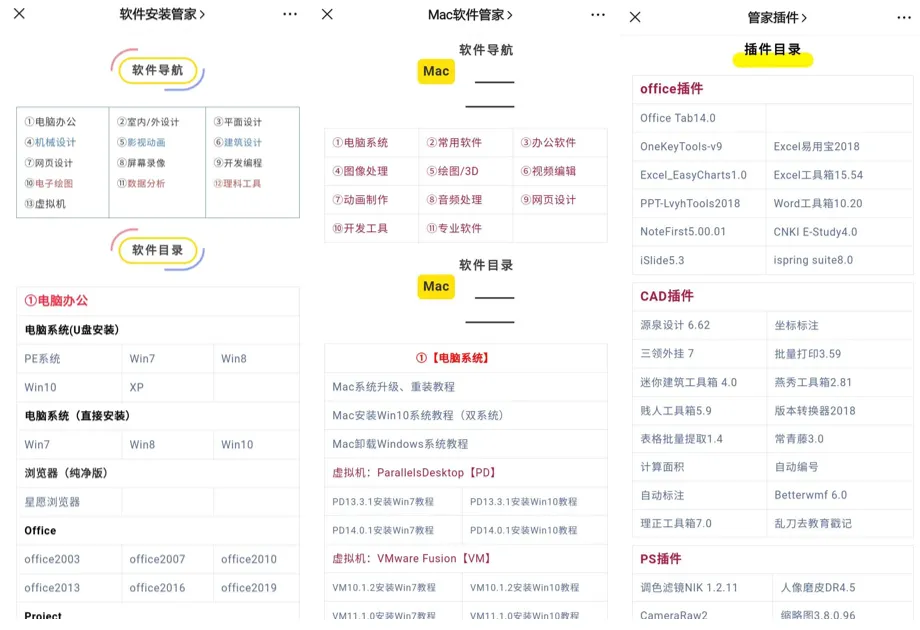The height and width of the screenshot is (630, 920).
Task: Open Betterwmf 6.0 entry
Action: click(x=810, y=495)
